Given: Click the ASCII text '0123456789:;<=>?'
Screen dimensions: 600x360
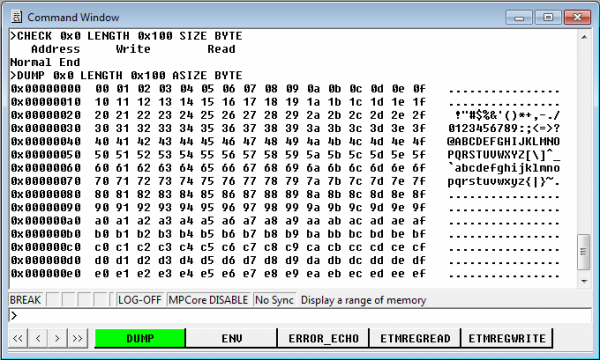Looking at the screenshot, I should [504, 128].
